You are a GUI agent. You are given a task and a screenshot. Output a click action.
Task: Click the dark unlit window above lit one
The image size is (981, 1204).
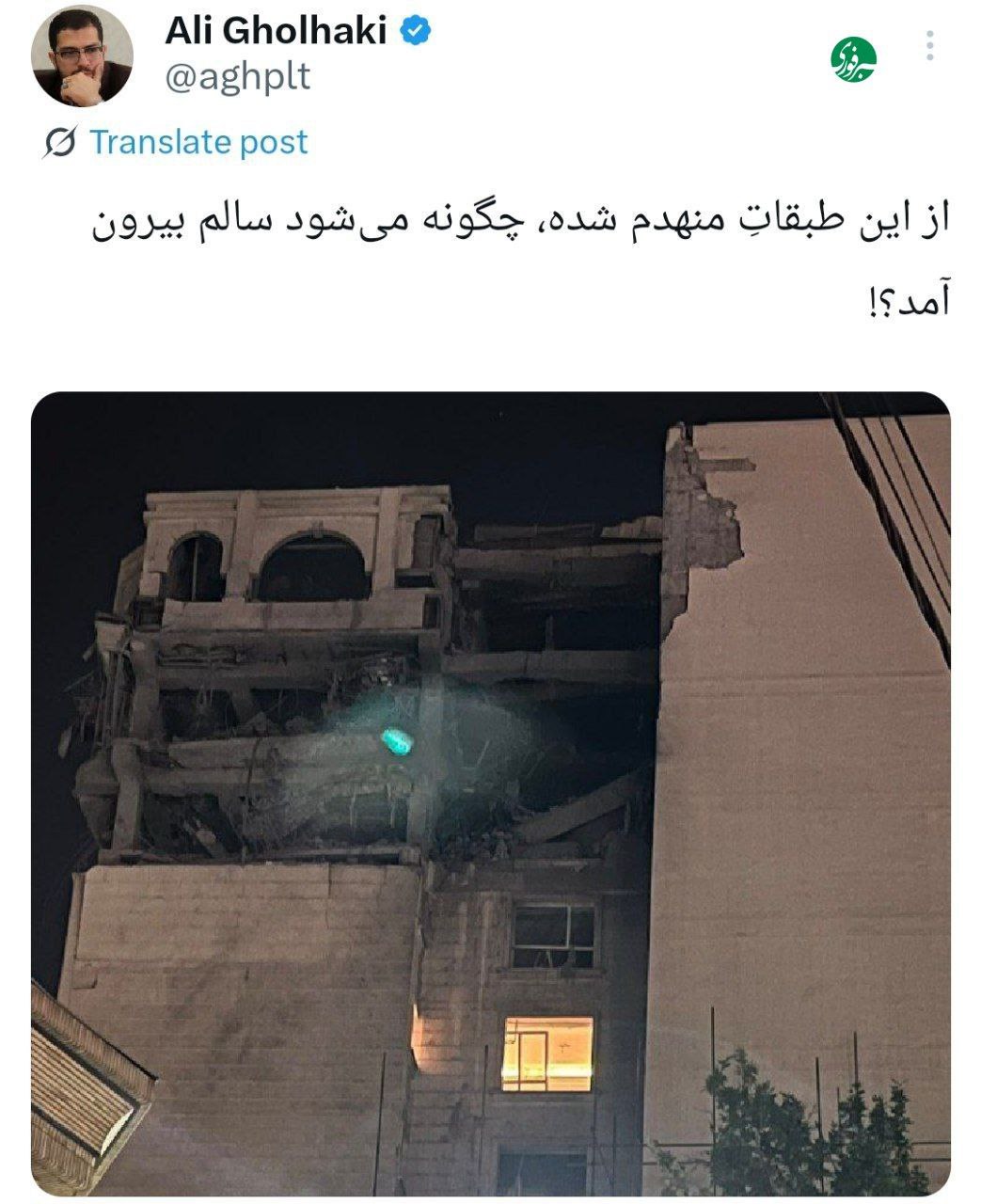tap(553, 937)
